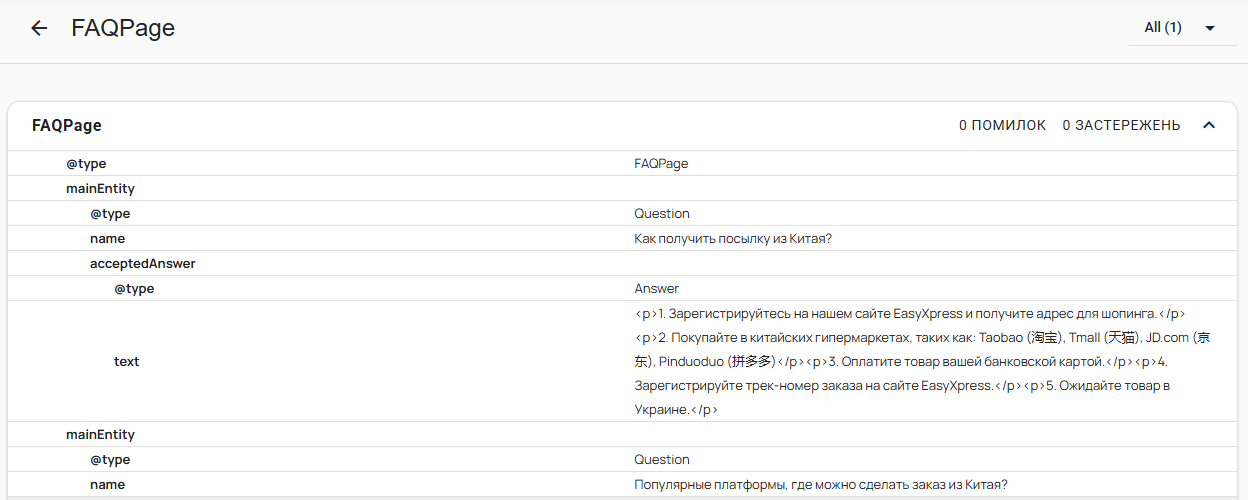Select the top-level @type property label
Screen dimensions: 1248x500
coord(86,164)
